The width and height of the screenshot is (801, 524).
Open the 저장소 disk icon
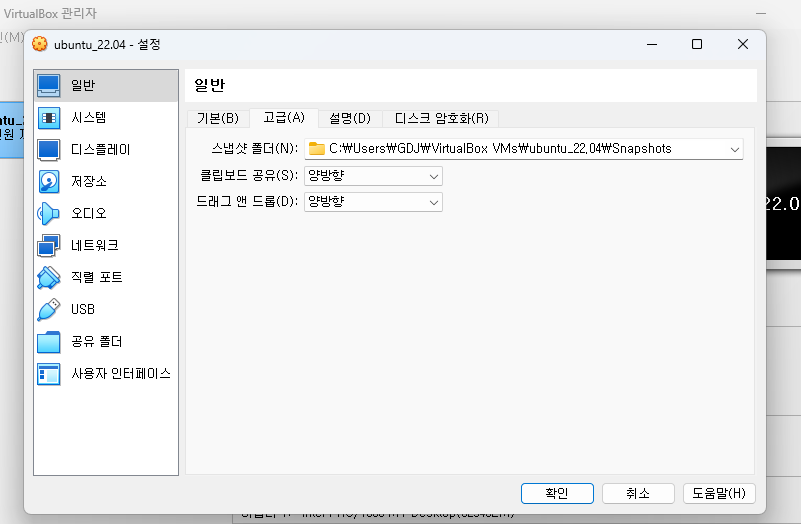coord(49,182)
